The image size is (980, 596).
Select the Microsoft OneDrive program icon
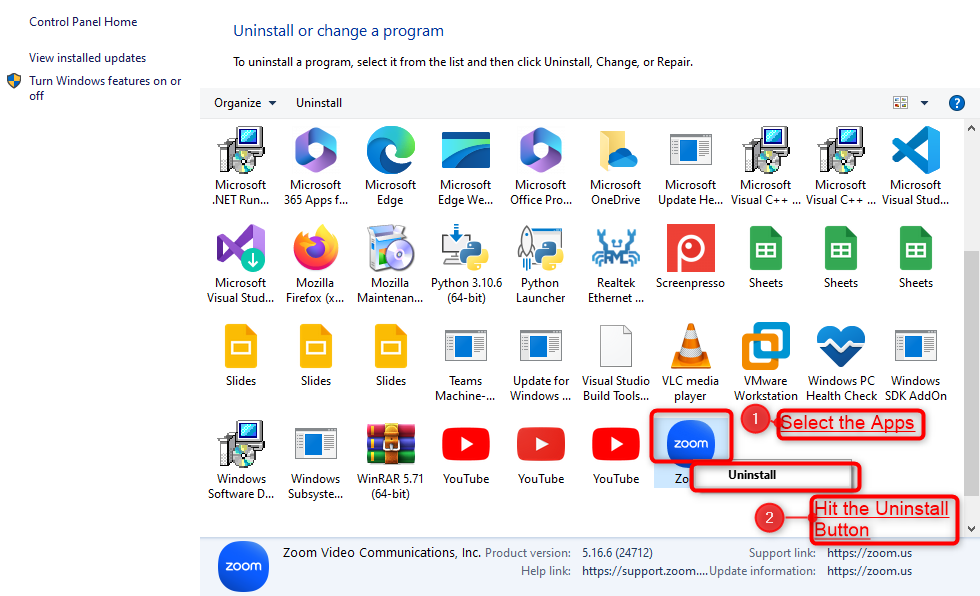615,151
